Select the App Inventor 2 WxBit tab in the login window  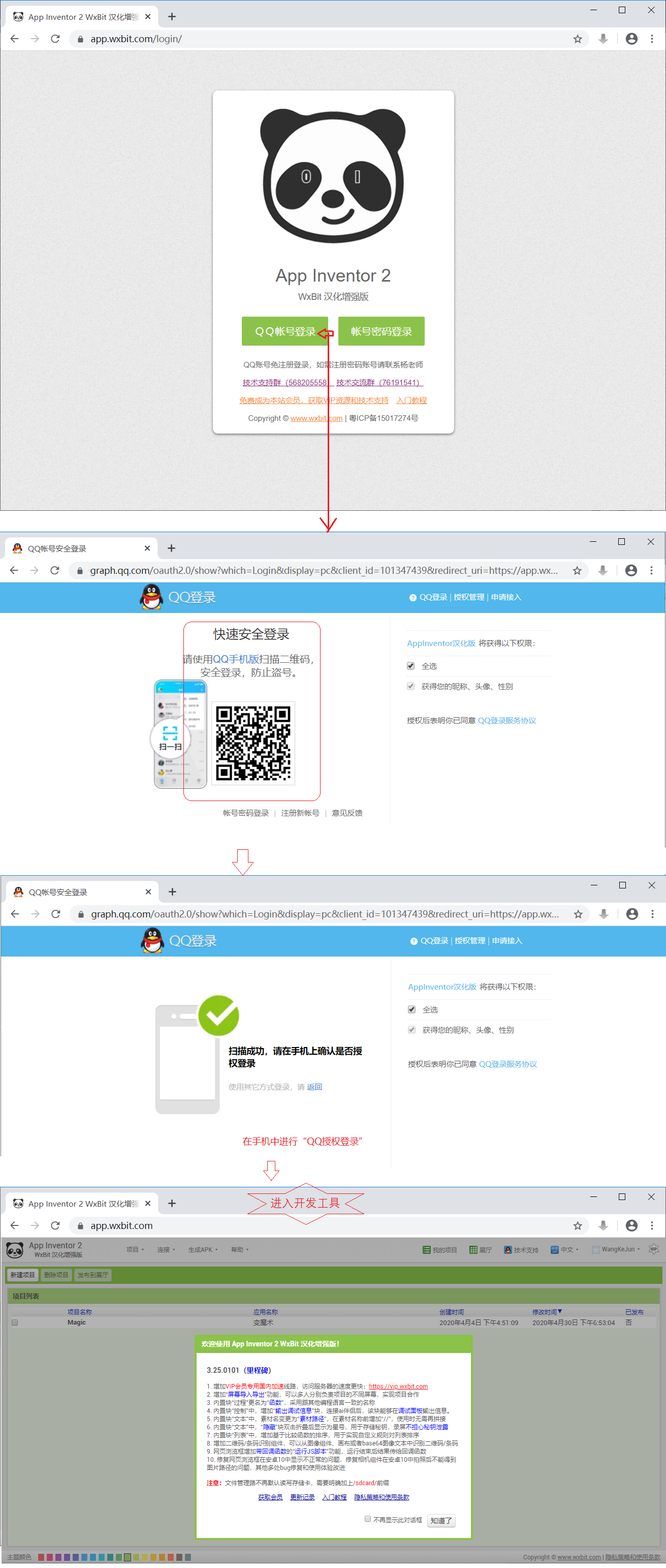(82, 17)
